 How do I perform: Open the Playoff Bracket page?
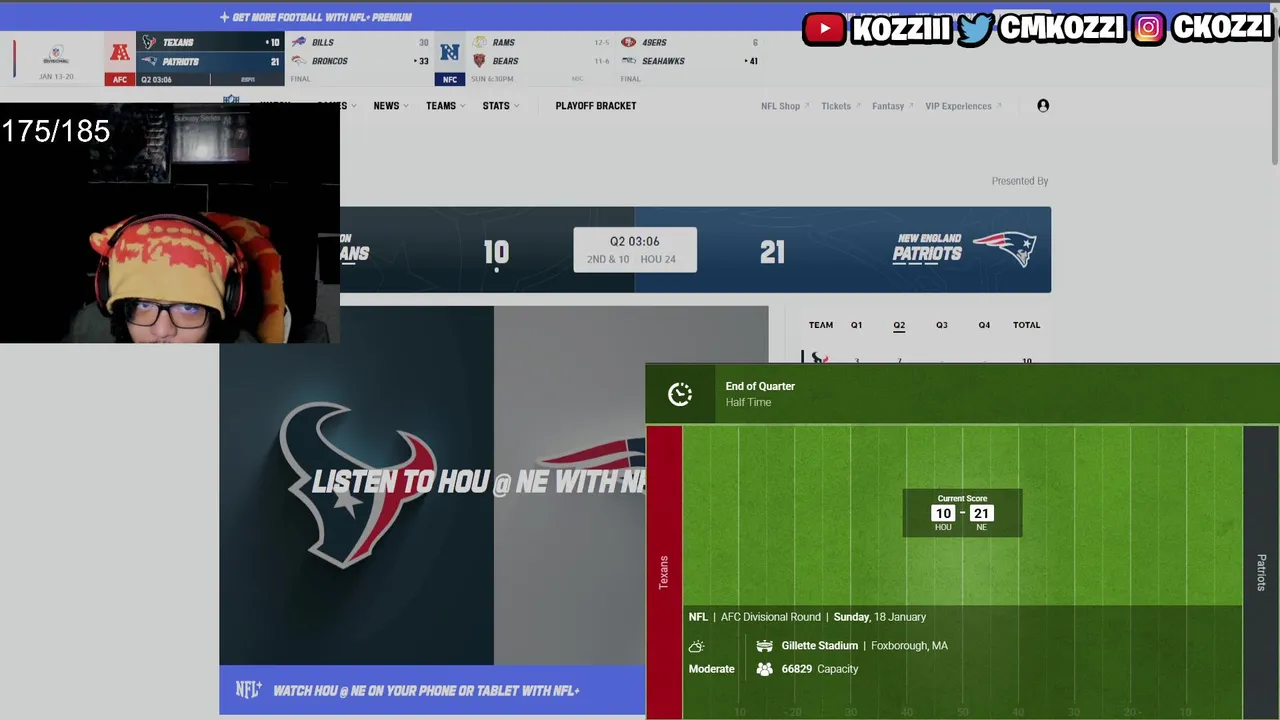(596, 105)
